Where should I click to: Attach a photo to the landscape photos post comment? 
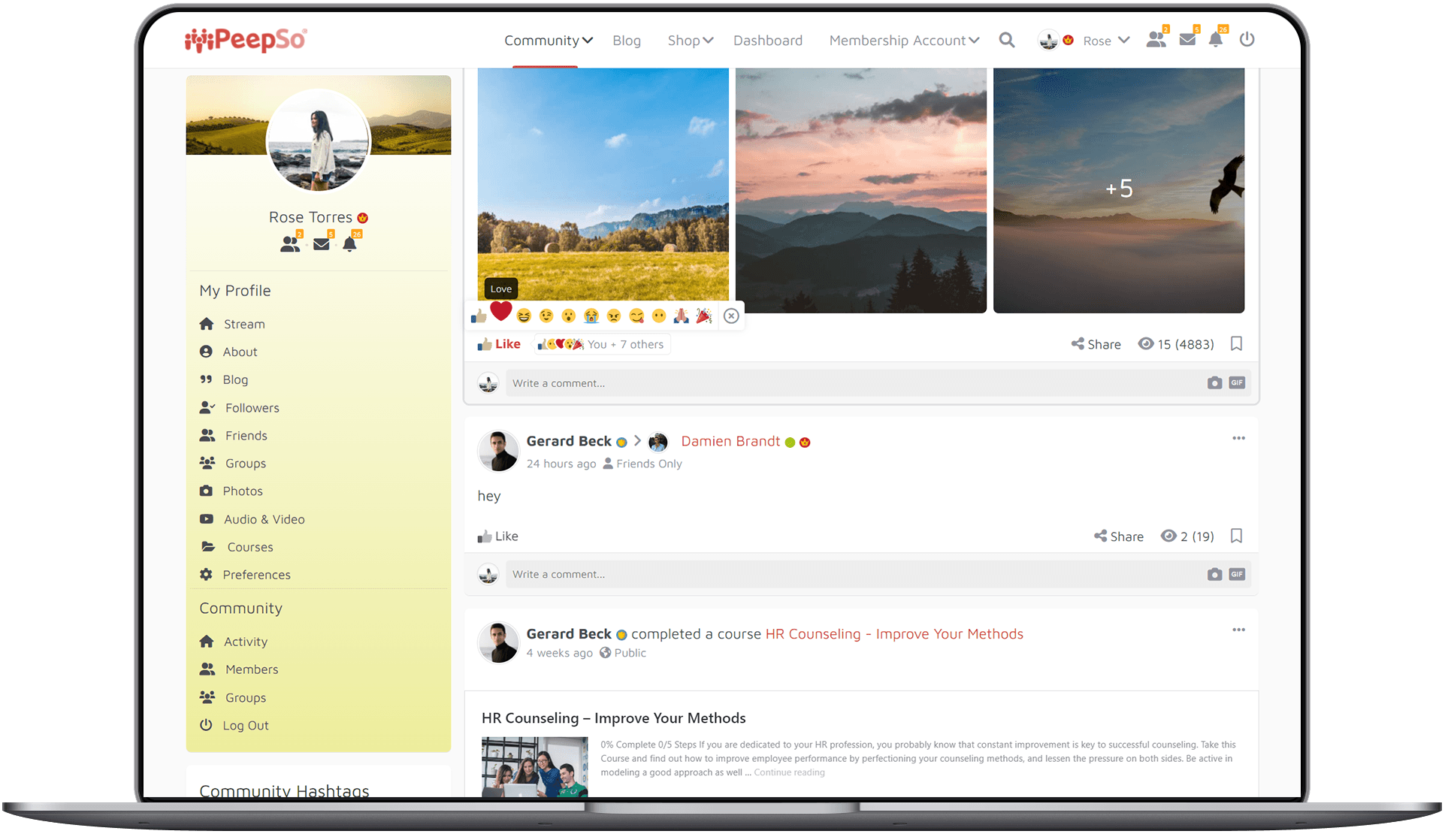point(1214,383)
